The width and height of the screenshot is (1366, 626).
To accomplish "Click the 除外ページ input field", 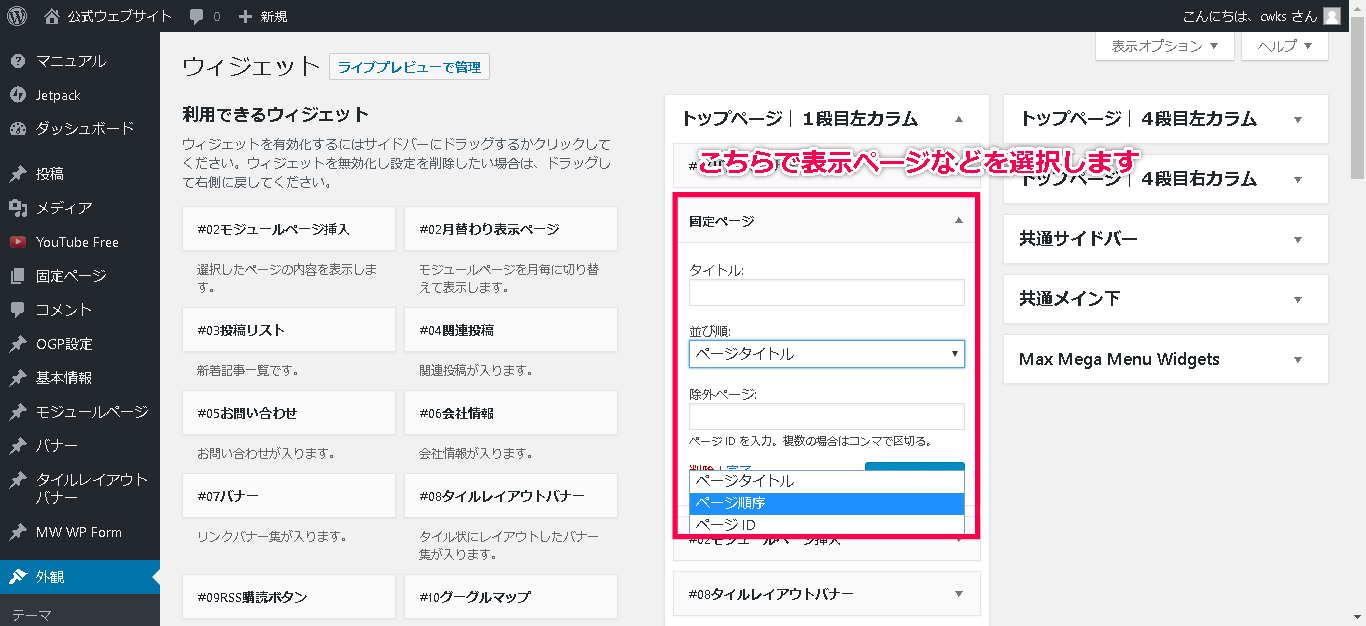I will (826, 417).
